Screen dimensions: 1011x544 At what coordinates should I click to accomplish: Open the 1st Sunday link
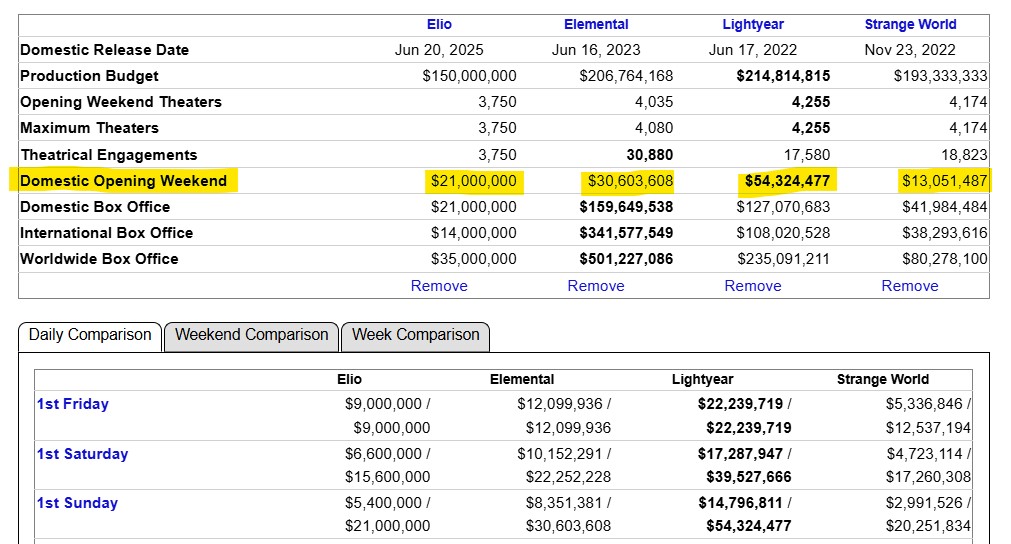[x=77, y=503]
